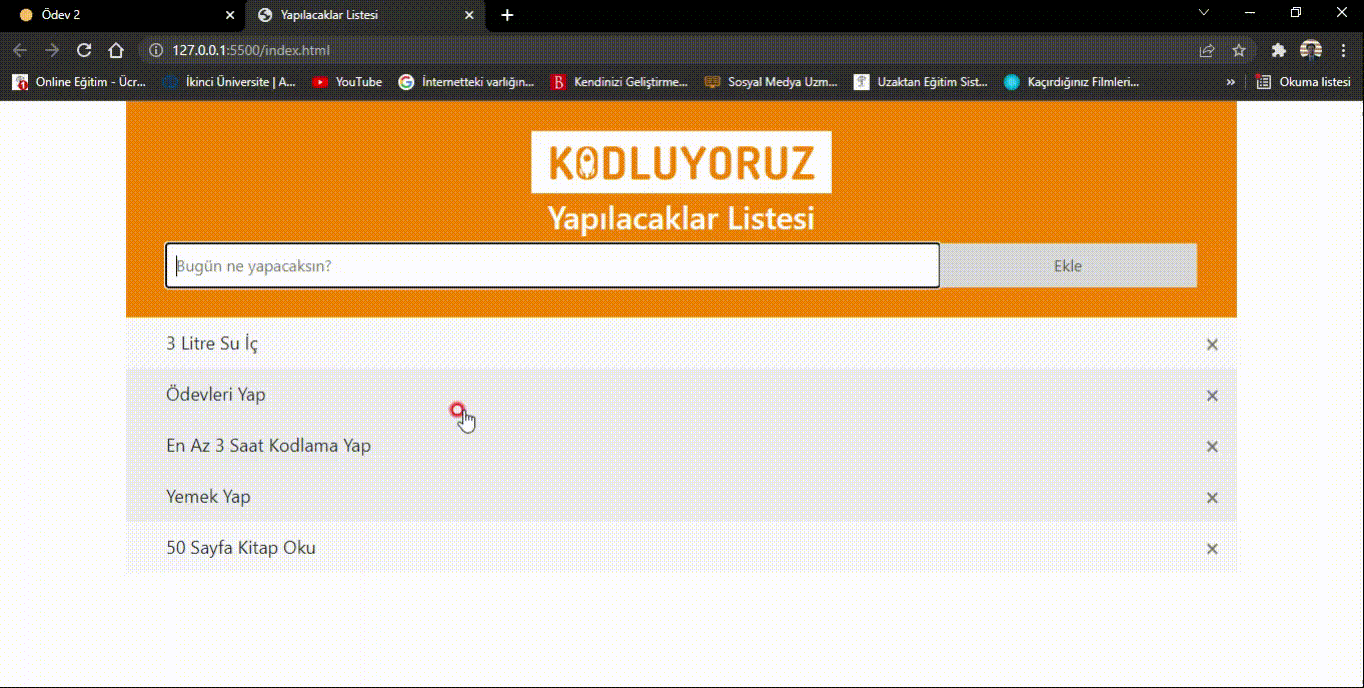
Task: Toggle the '50 Sayfa Kitap Oku' item
Action: 681,547
